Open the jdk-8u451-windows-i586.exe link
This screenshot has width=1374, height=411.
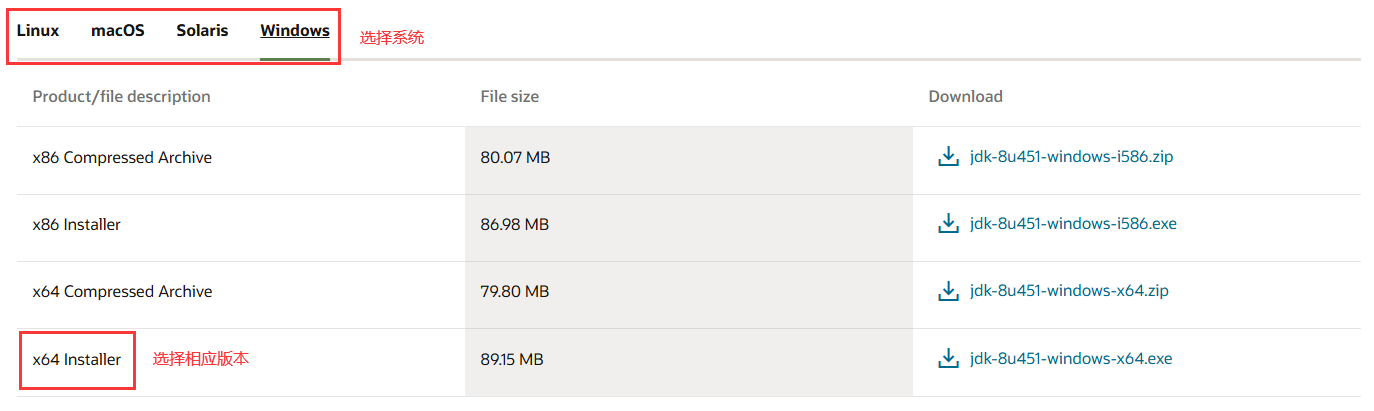[1073, 224]
